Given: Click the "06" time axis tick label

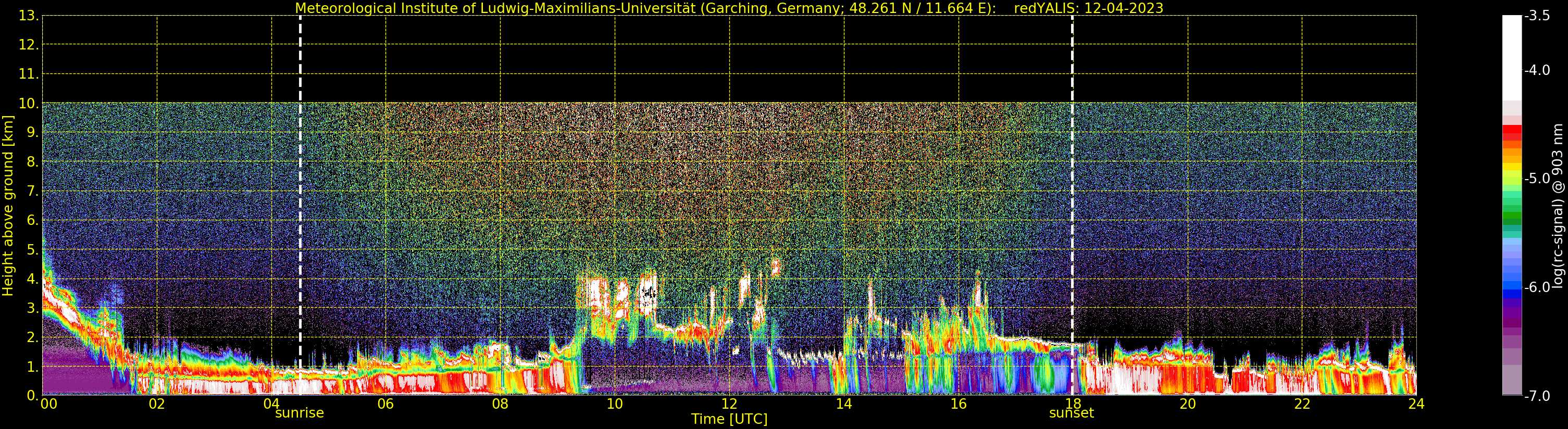Looking at the screenshot, I should point(386,404).
